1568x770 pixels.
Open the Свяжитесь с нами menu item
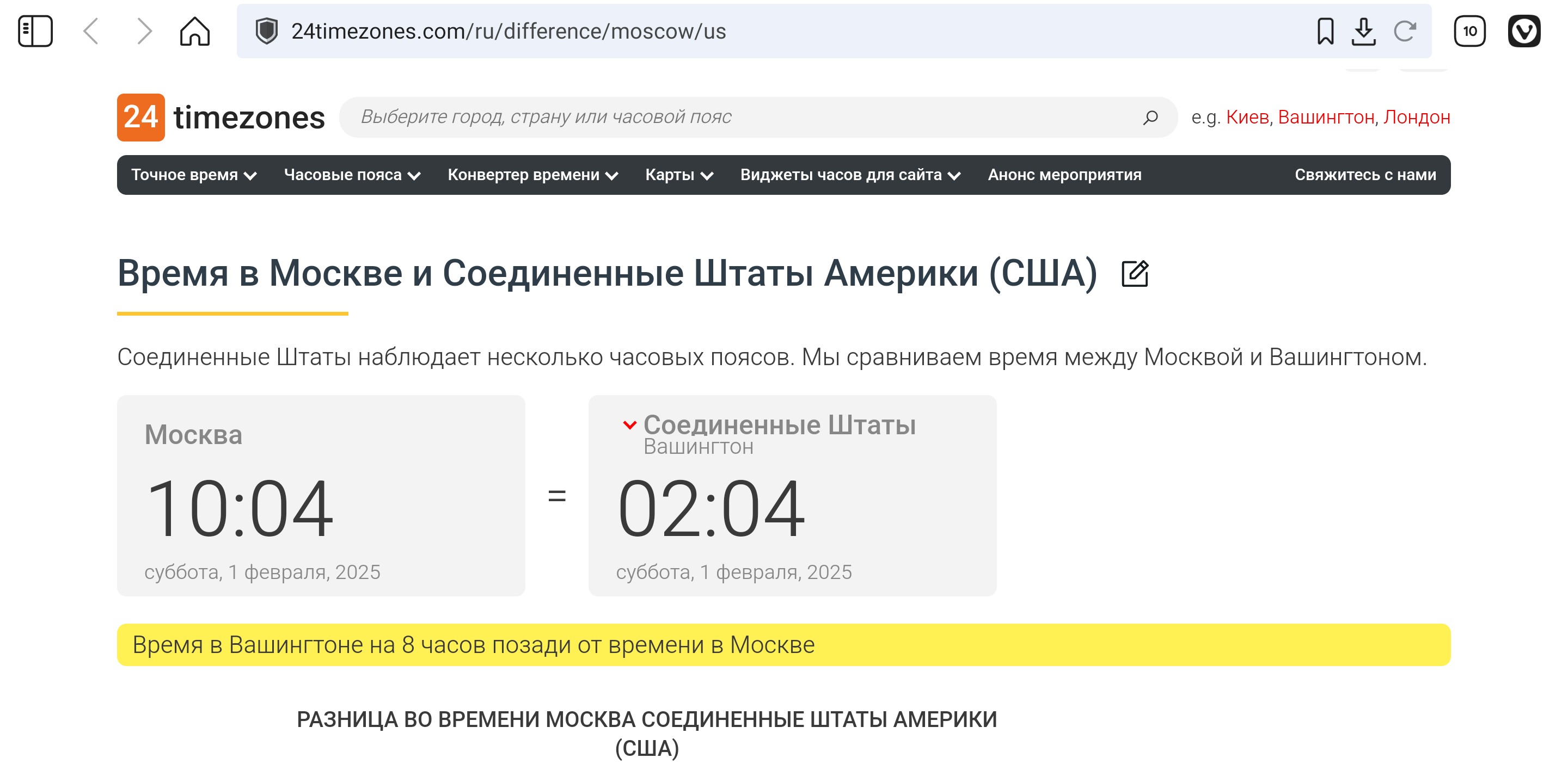1365,175
